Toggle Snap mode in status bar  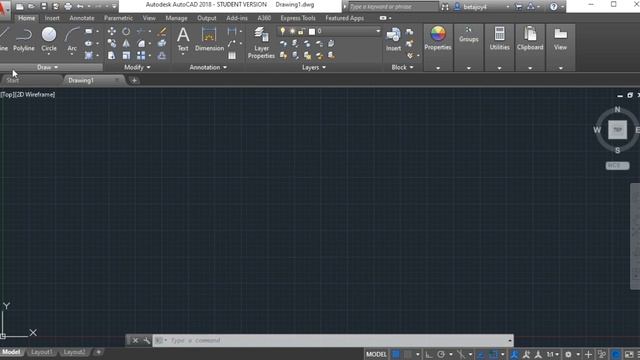click(407, 354)
